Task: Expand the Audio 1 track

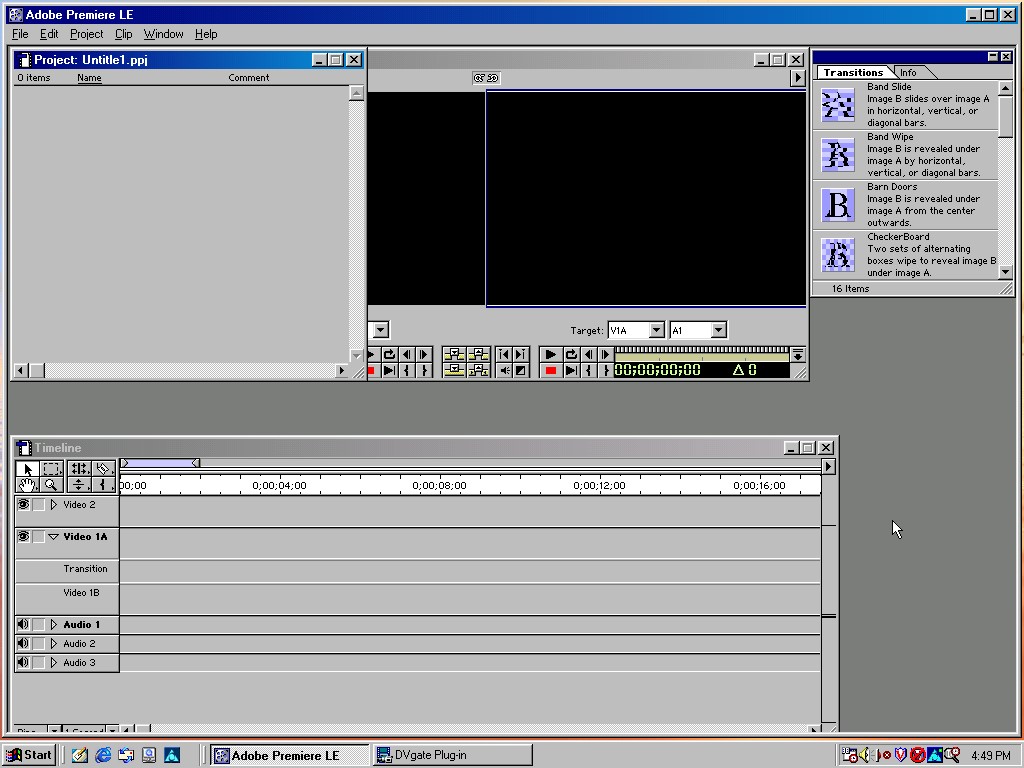Action: tap(54, 624)
